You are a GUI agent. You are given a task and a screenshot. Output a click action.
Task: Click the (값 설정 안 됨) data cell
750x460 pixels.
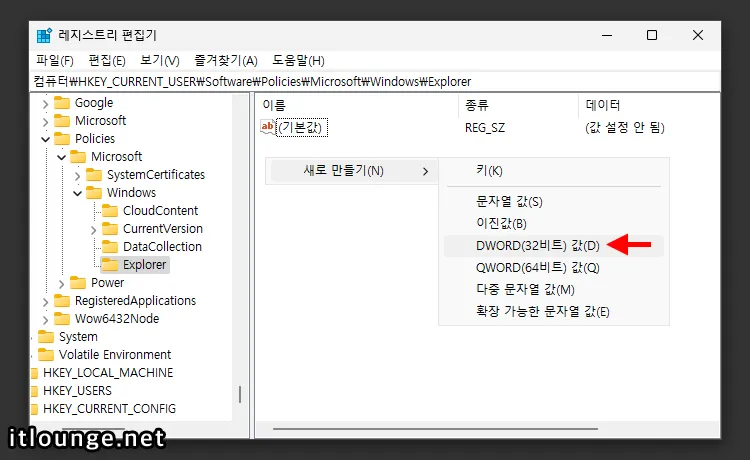(624, 128)
